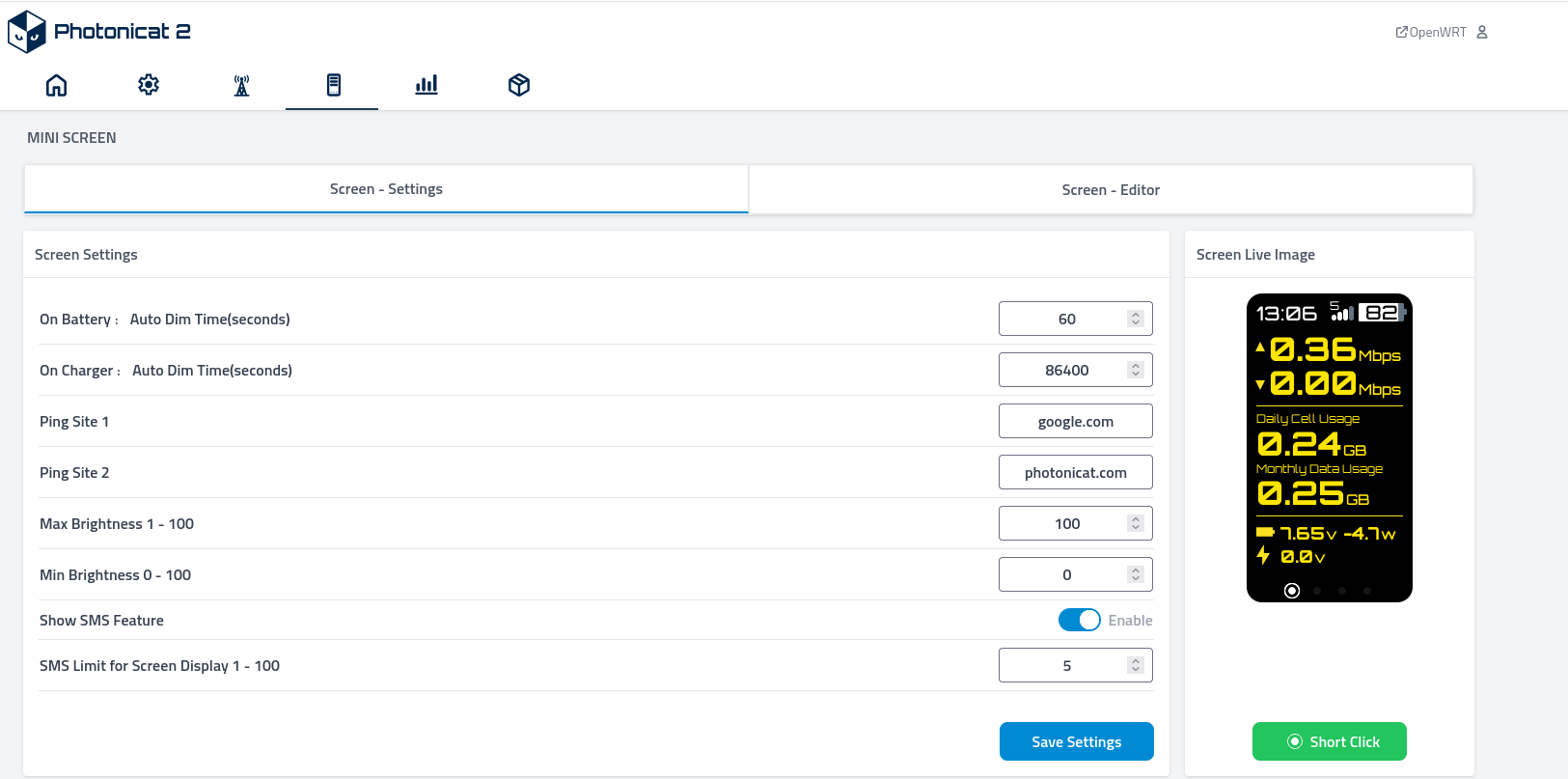Open the Home dashboard icon

(57, 85)
